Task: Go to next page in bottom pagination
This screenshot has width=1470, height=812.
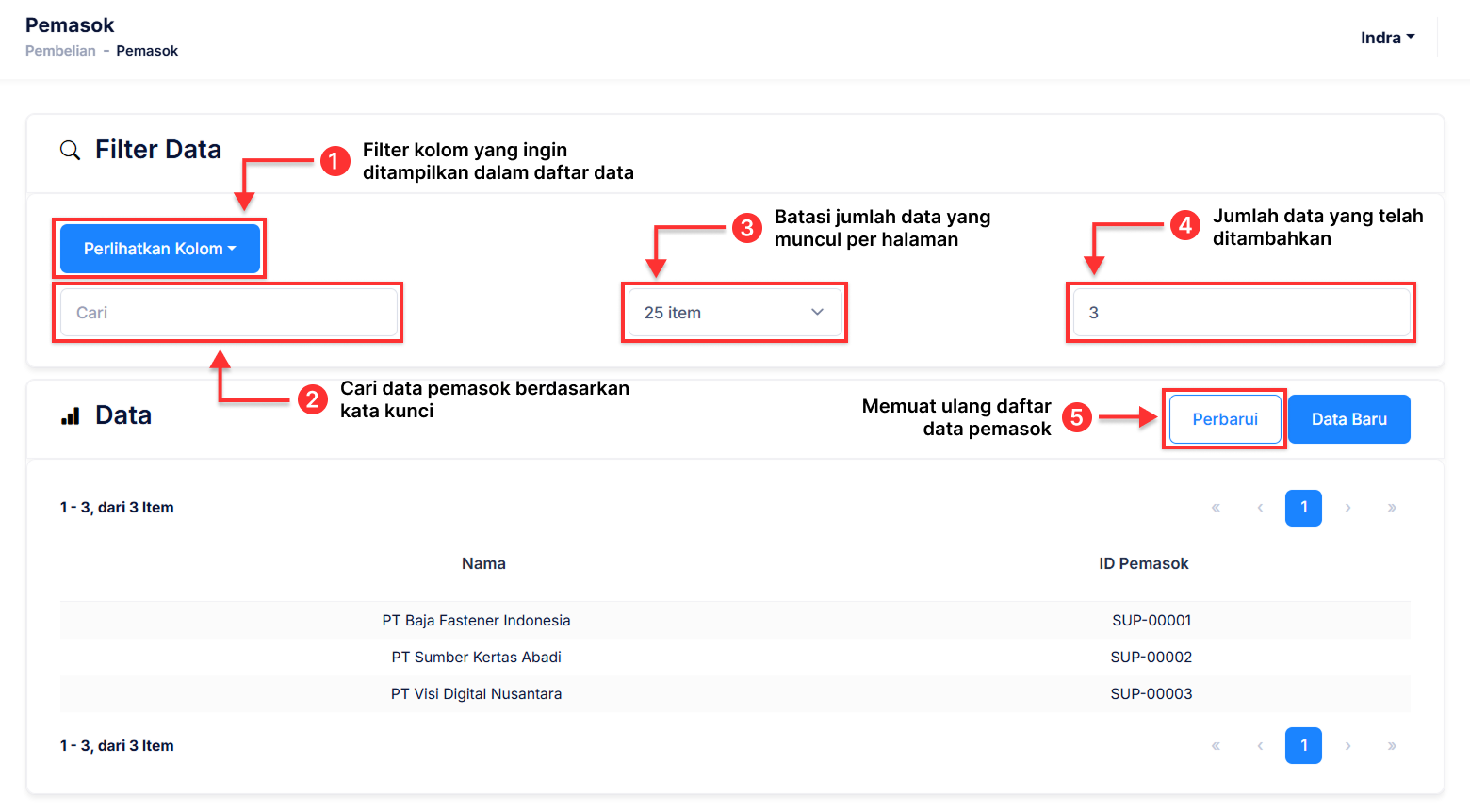Action: (1348, 746)
